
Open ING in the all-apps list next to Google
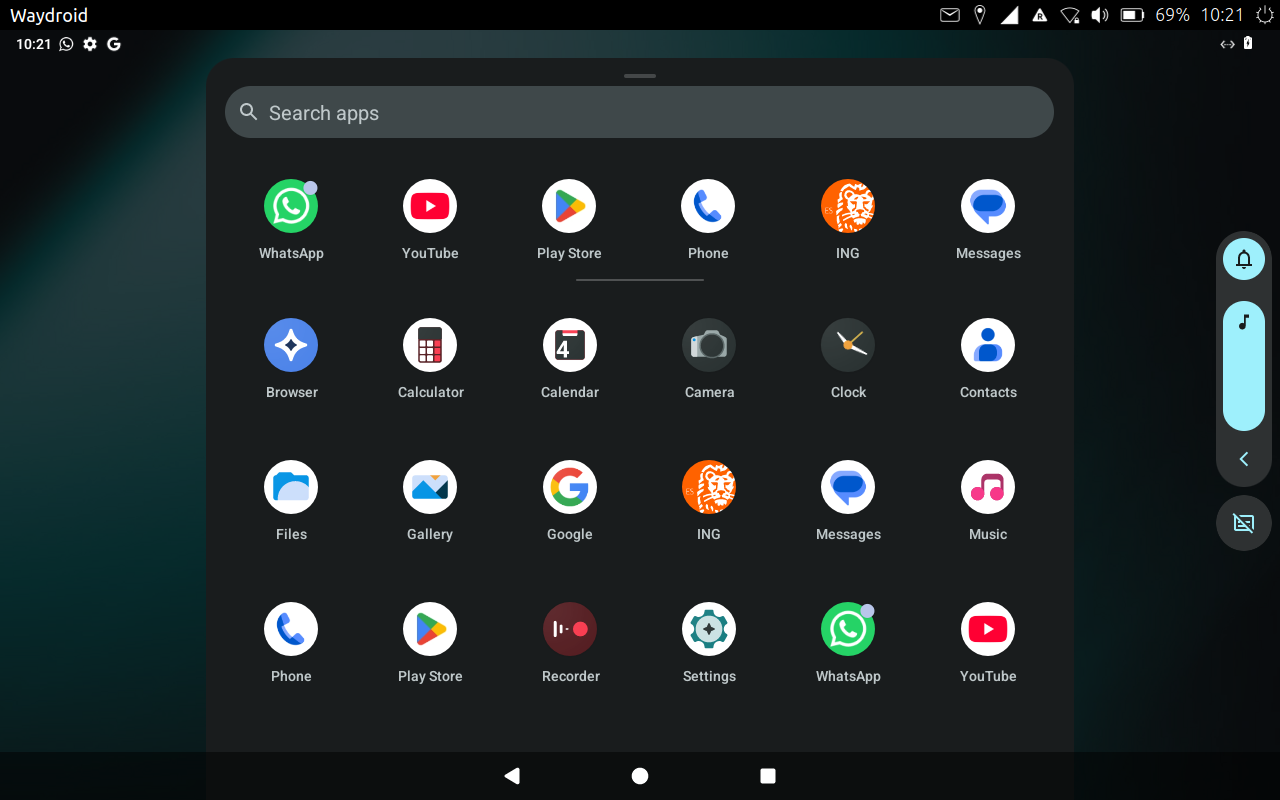point(709,488)
